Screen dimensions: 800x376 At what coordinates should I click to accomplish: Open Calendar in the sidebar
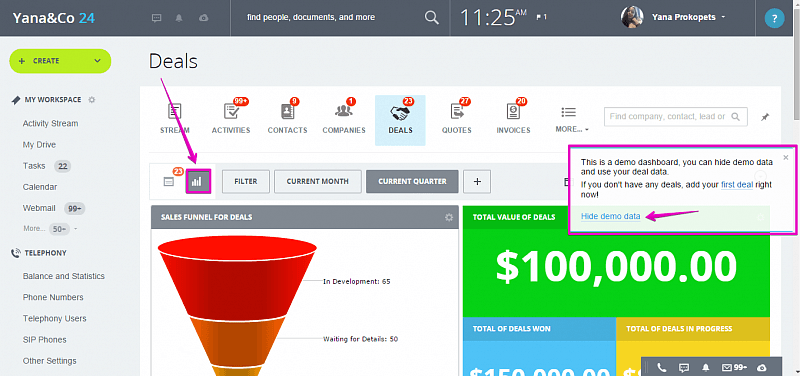[x=40, y=187]
